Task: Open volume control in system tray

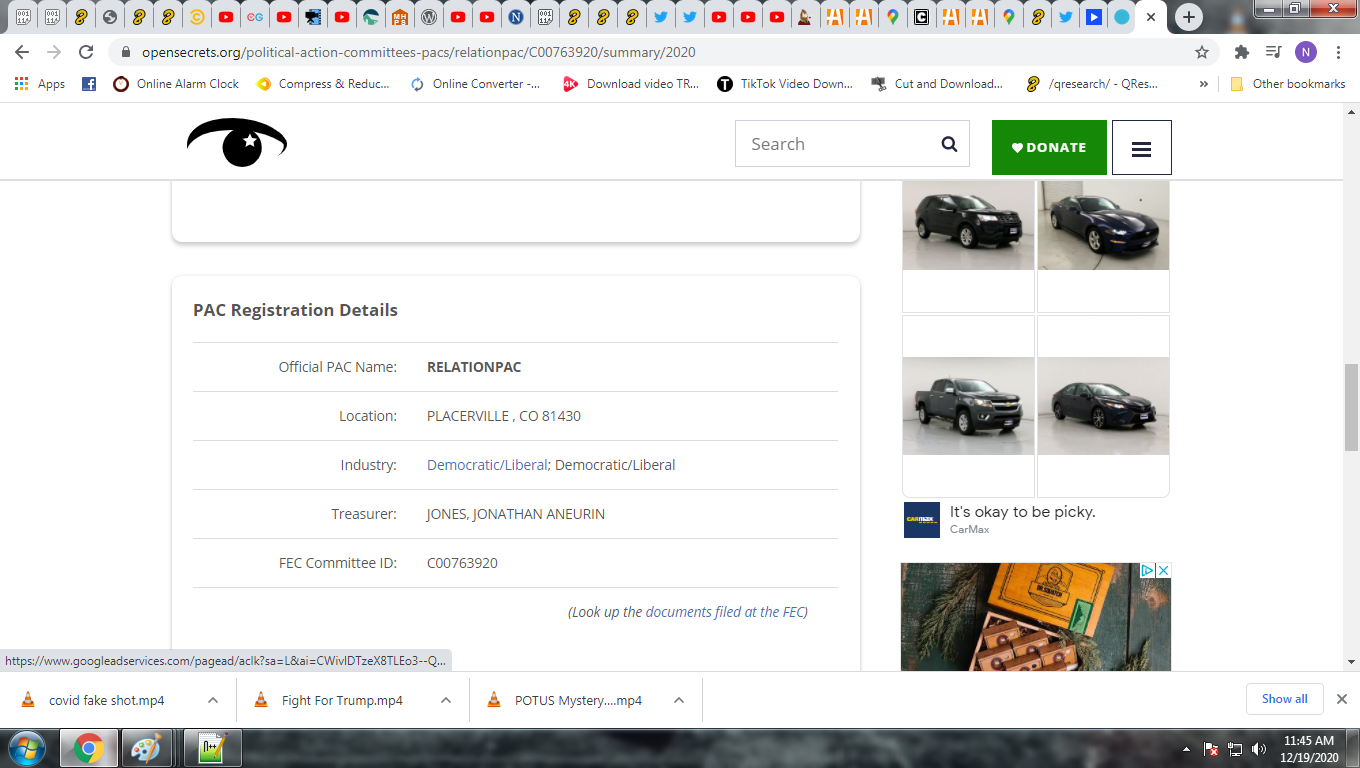Action: pyautogui.click(x=1258, y=749)
